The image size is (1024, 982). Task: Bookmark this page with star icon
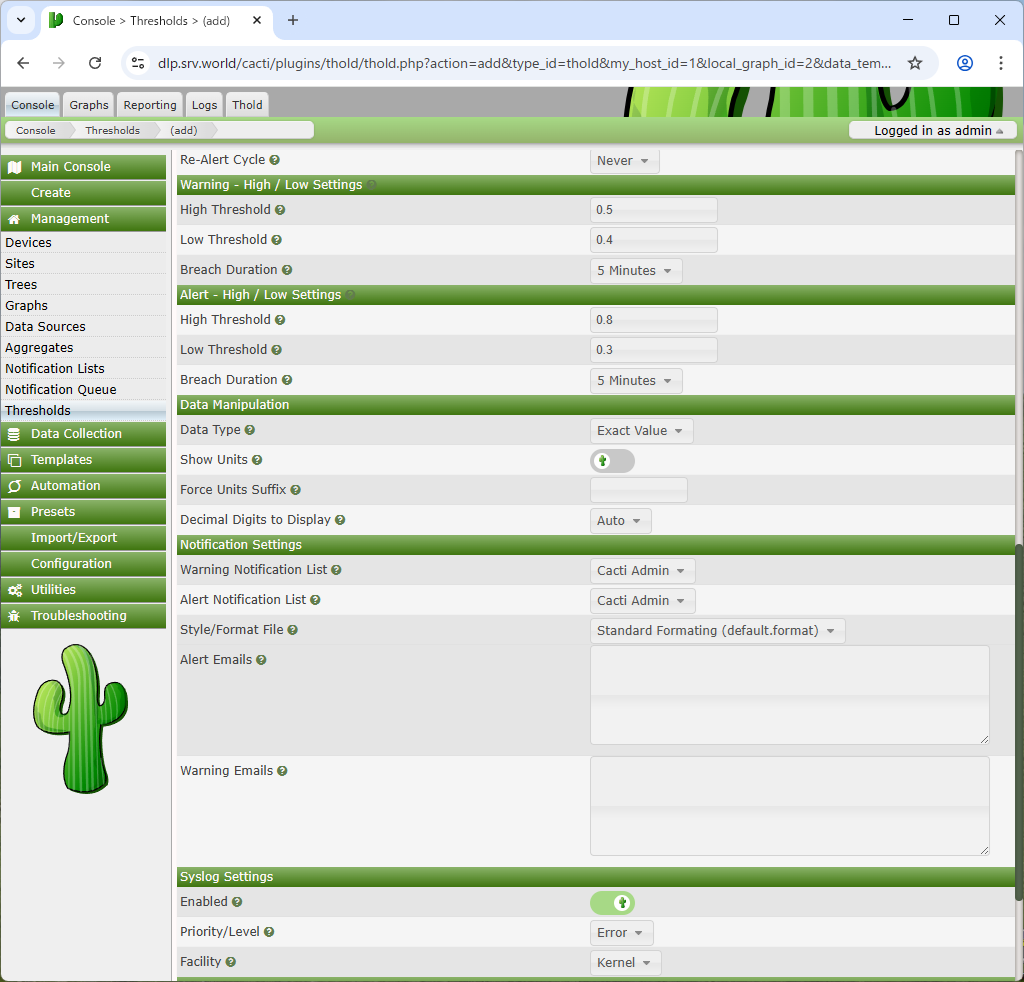click(914, 63)
